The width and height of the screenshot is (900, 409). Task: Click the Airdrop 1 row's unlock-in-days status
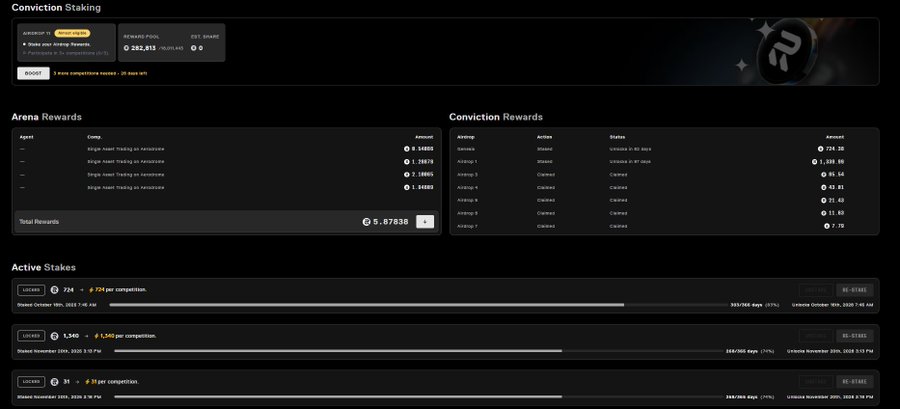coord(630,162)
